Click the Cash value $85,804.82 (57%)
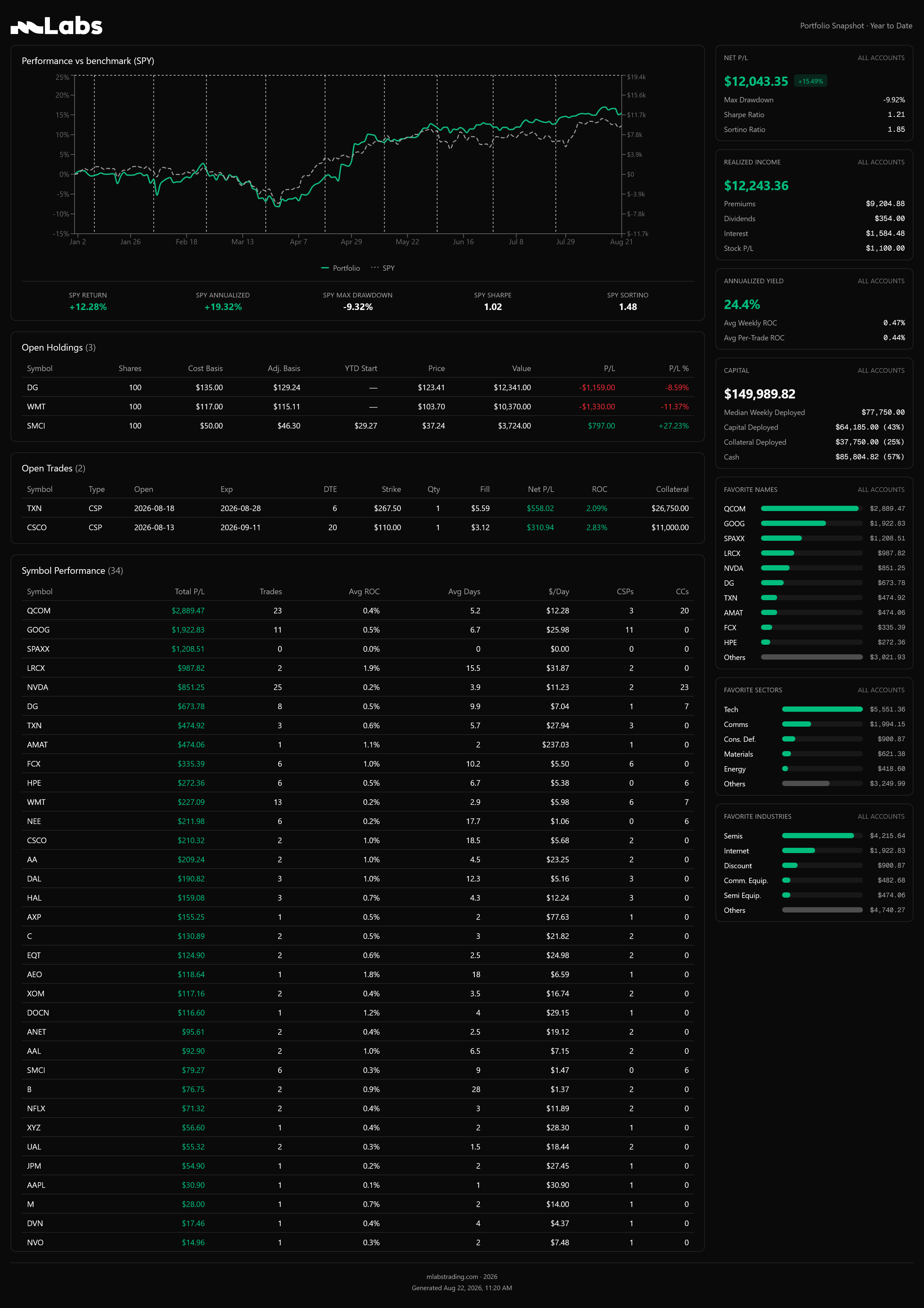This screenshot has width=924, height=1308. [870, 458]
